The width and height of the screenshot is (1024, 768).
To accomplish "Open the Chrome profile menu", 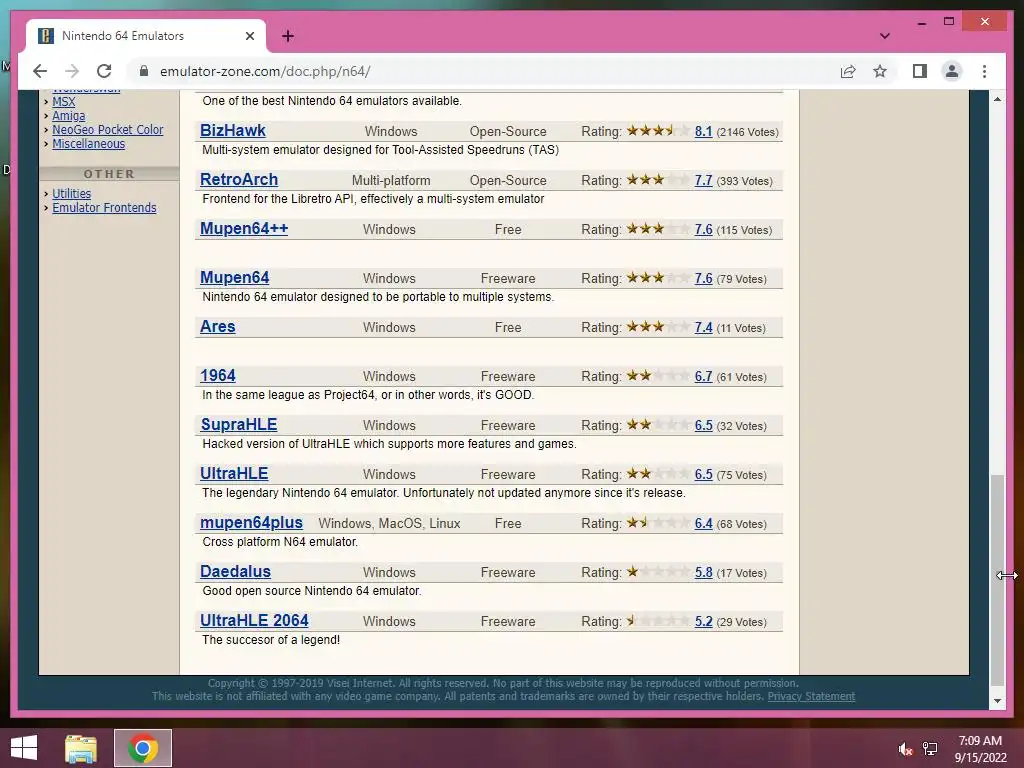I will (x=952, y=71).
